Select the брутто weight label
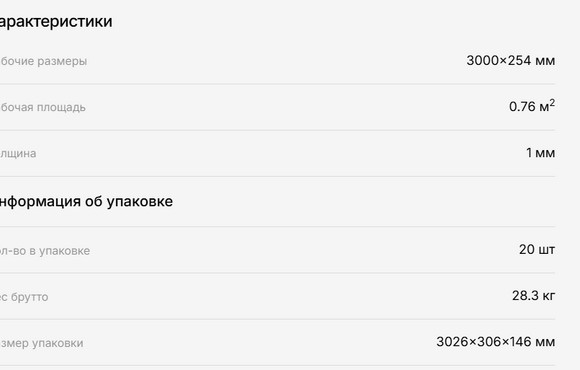 pyautogui.click(x=24, y=297)
